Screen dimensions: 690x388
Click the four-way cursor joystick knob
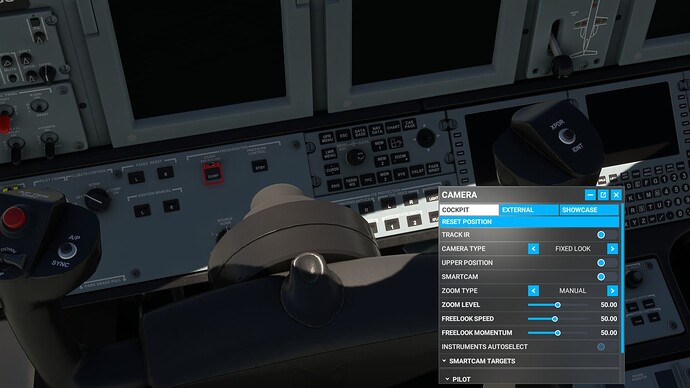pos(426,138)
